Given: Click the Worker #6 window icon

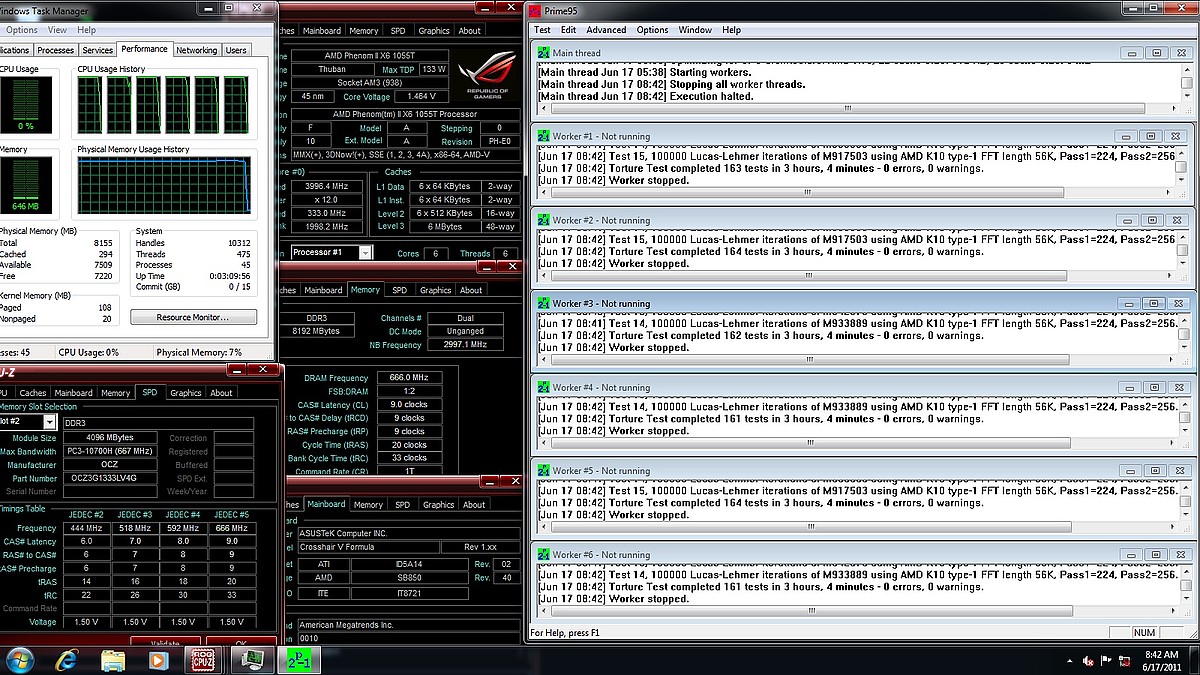Looking at the screenshot, I should point(544,554).
